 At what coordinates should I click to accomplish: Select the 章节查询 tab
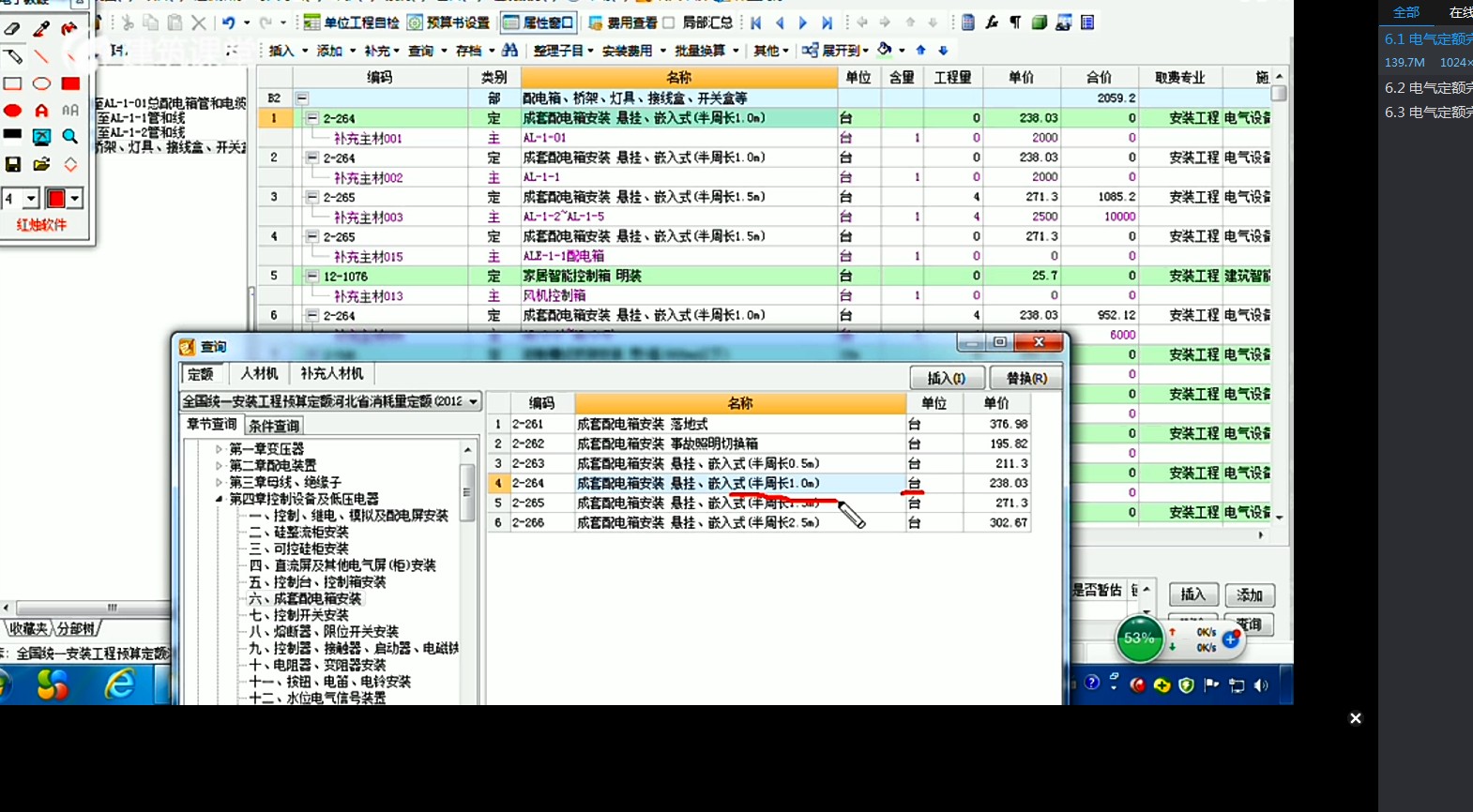(x=212, y=425)
